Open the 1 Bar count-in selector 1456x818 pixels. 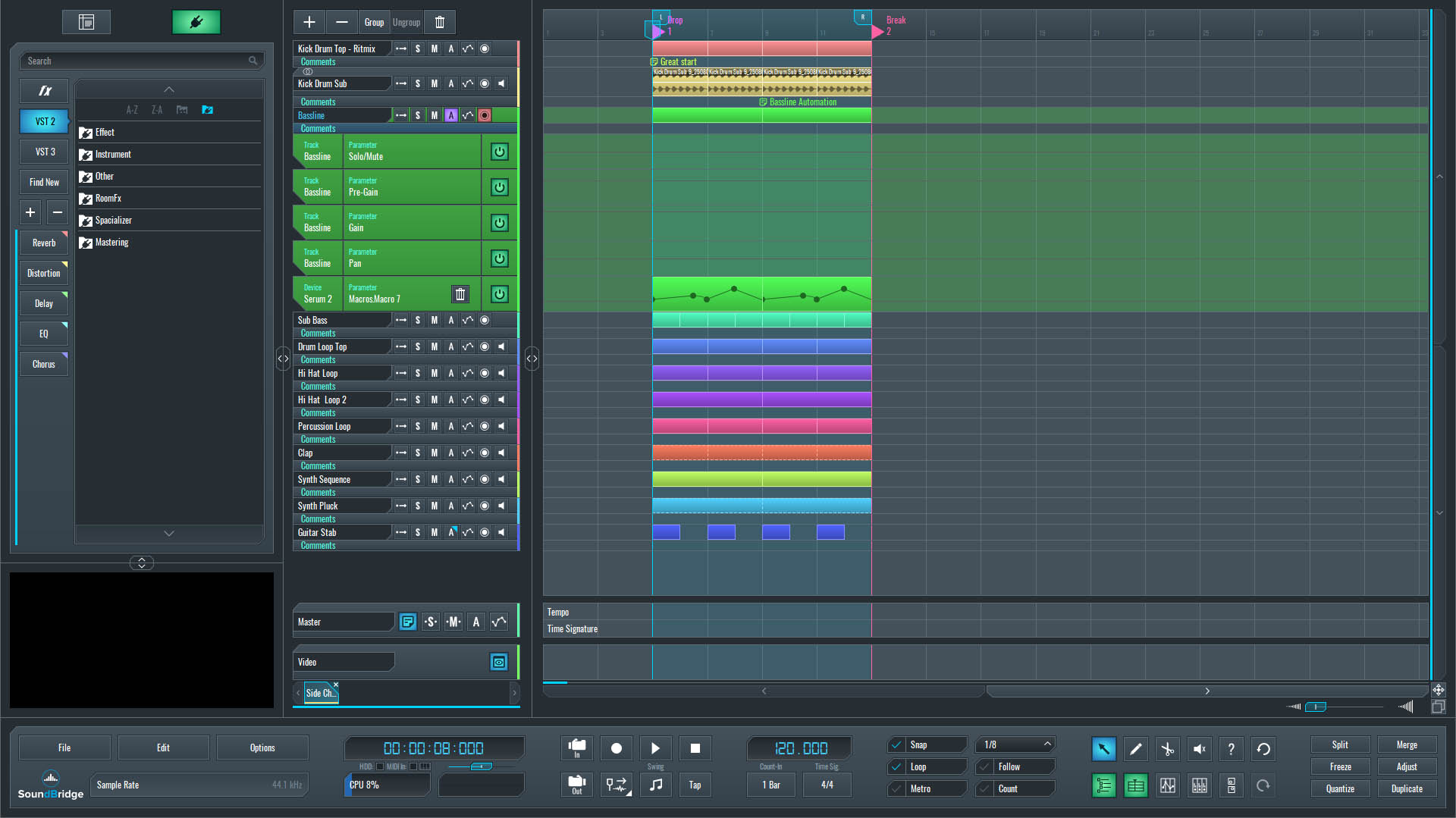click(x=771, y=785)
